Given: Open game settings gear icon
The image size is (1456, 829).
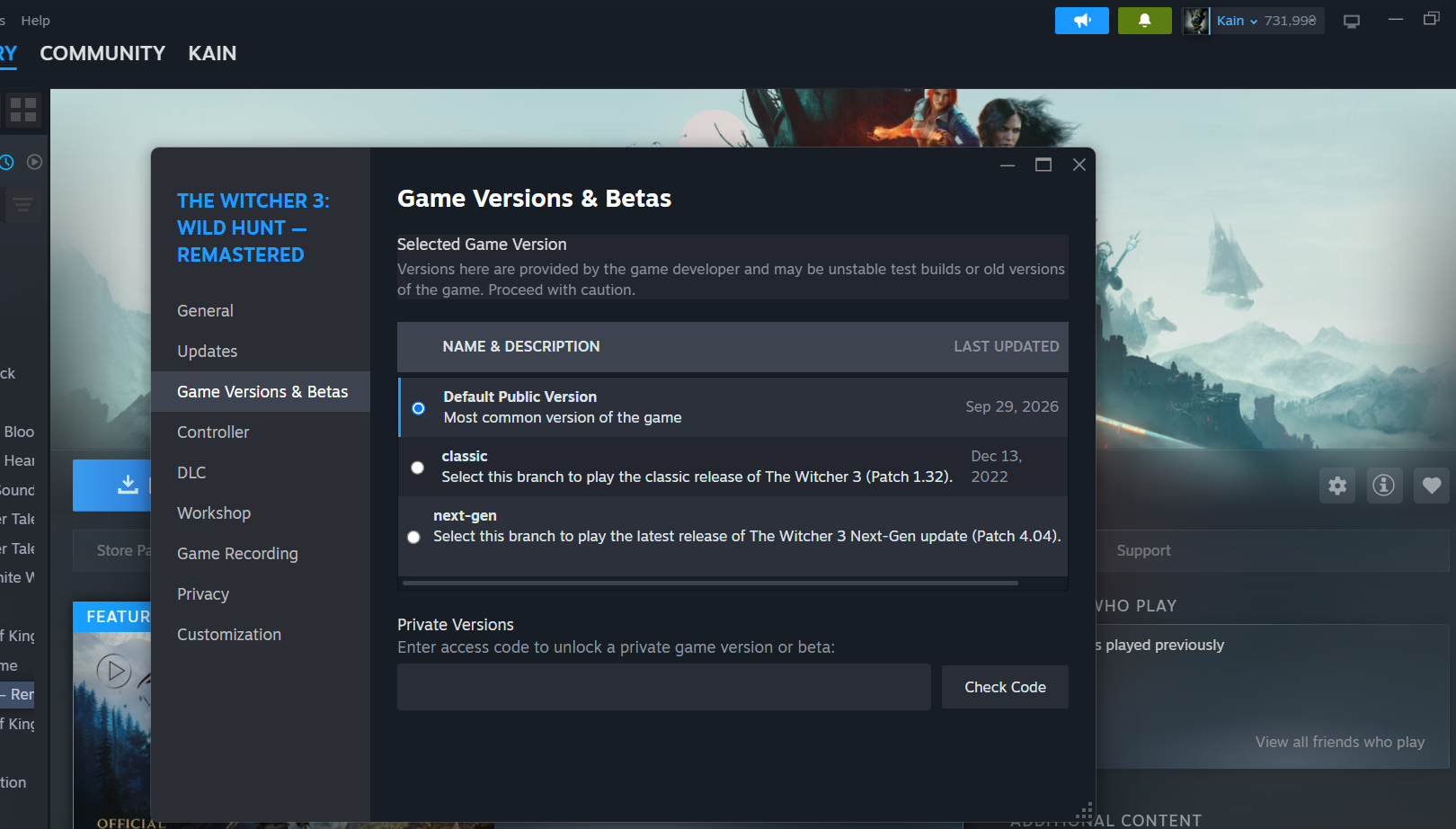Looking at the screenshot, I should click(1337, 486).
